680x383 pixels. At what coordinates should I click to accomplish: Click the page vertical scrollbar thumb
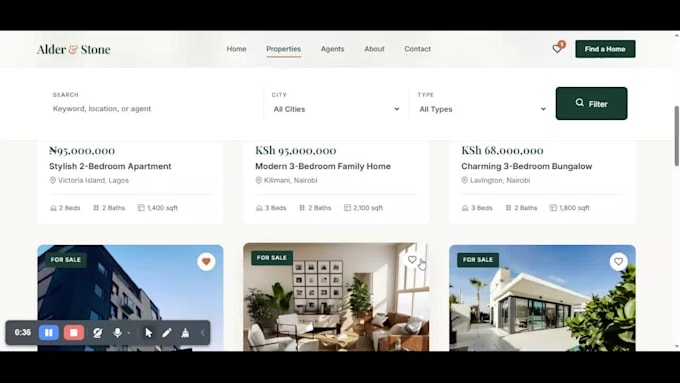[x=677, y=136]
